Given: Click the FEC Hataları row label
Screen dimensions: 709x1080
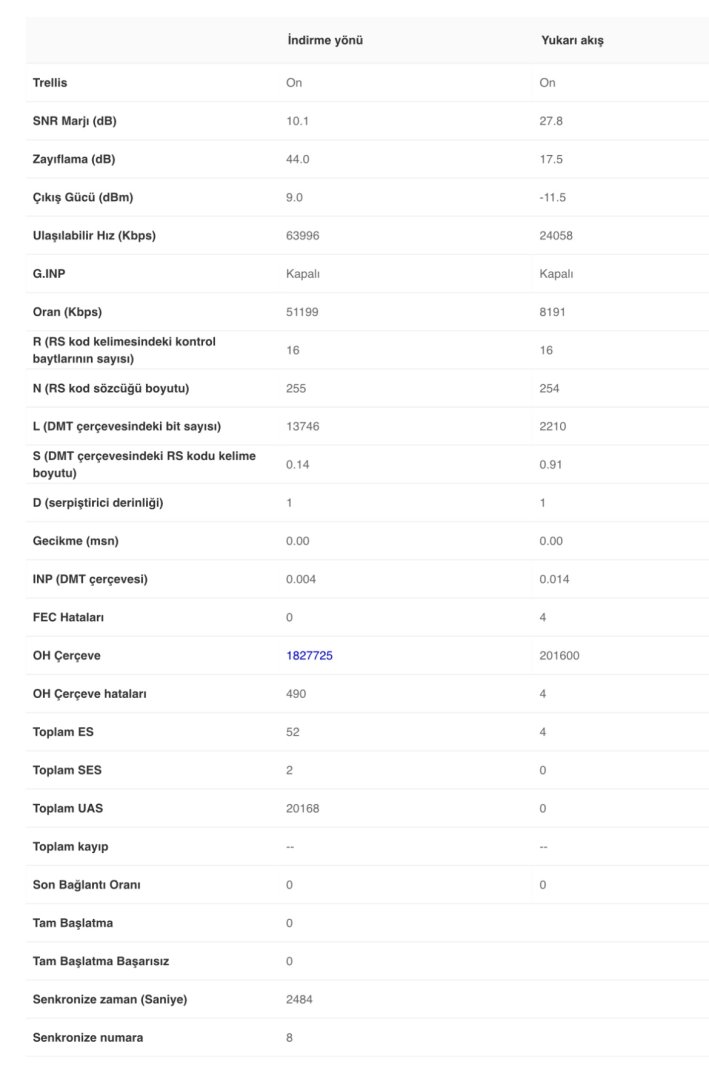Looking at the screenshot, I should coord(68,617).
